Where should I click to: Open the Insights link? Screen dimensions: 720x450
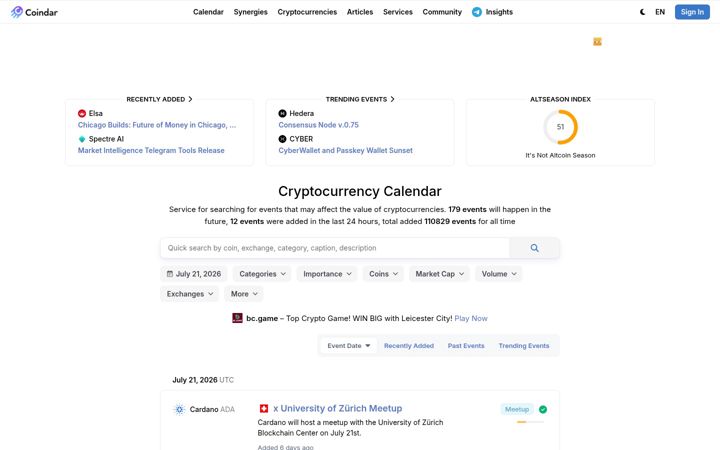[x=499, y=12]
